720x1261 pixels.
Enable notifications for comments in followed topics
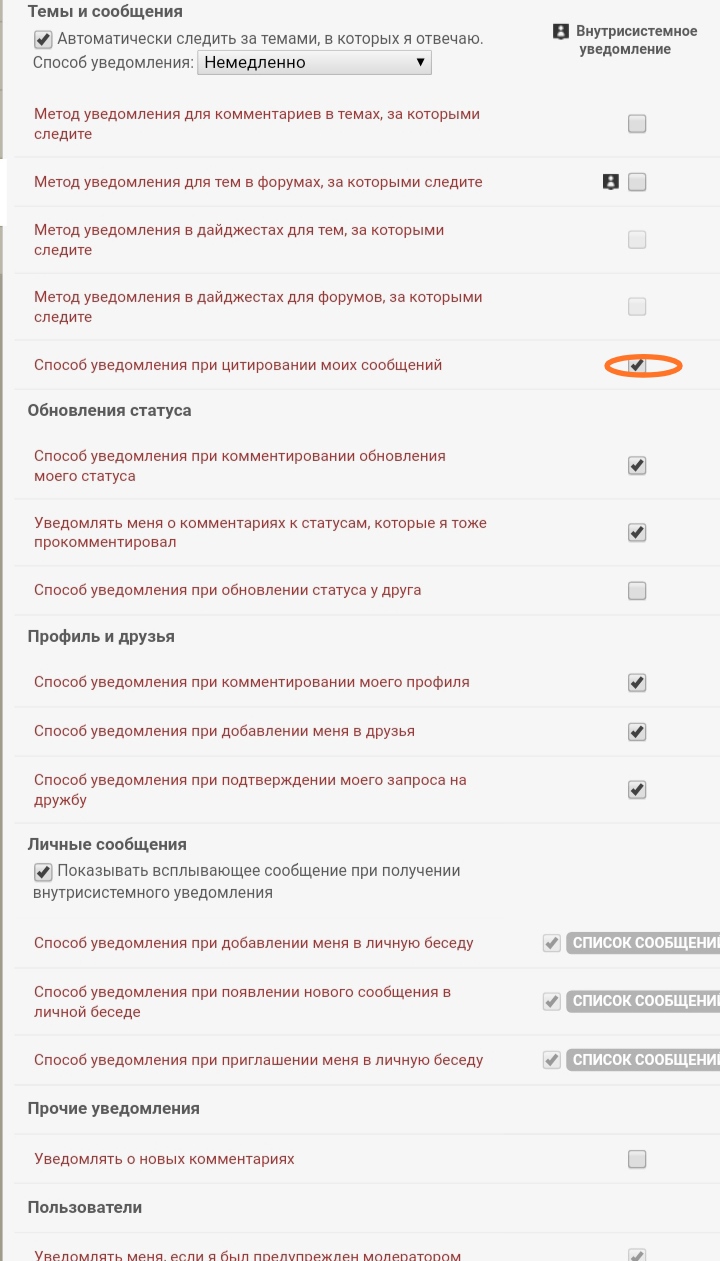637,124
